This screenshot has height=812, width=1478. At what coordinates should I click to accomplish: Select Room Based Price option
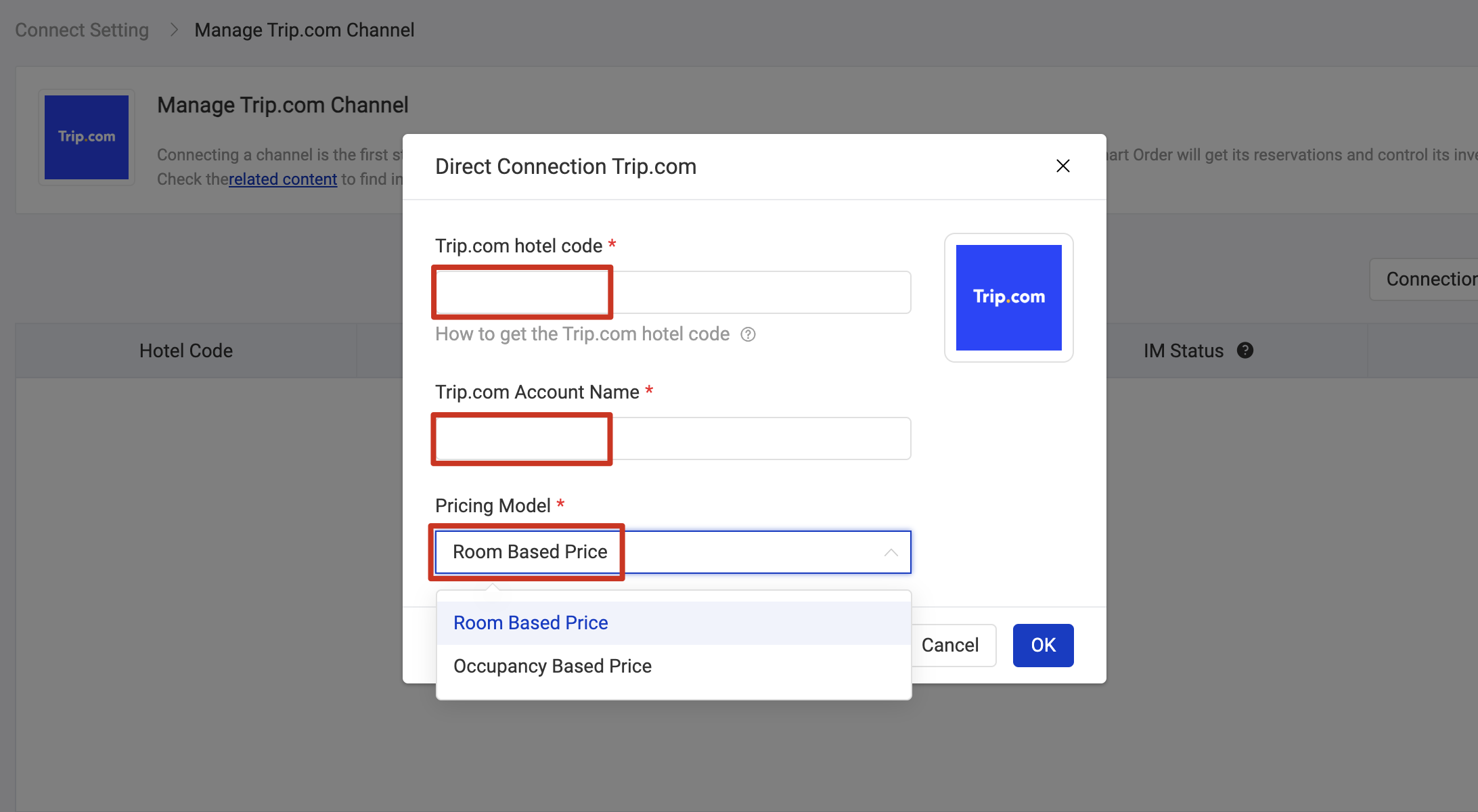click(x=531, y=623)
